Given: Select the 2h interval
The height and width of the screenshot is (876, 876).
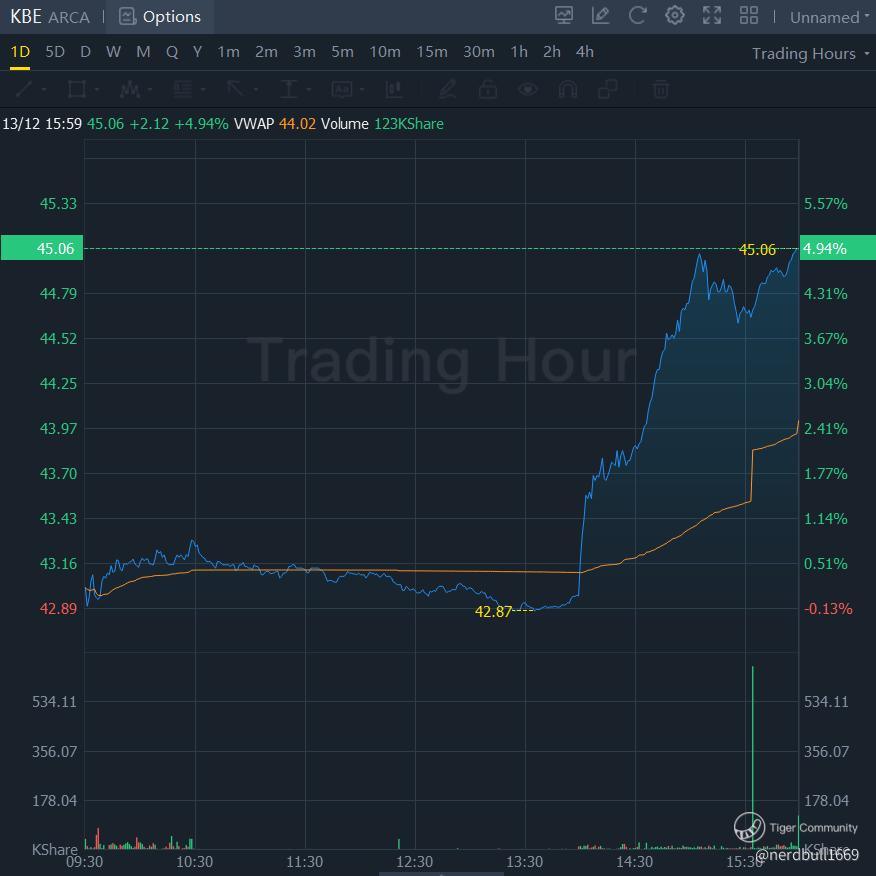Looking at the screenshot, I should (x=552, y=52).
